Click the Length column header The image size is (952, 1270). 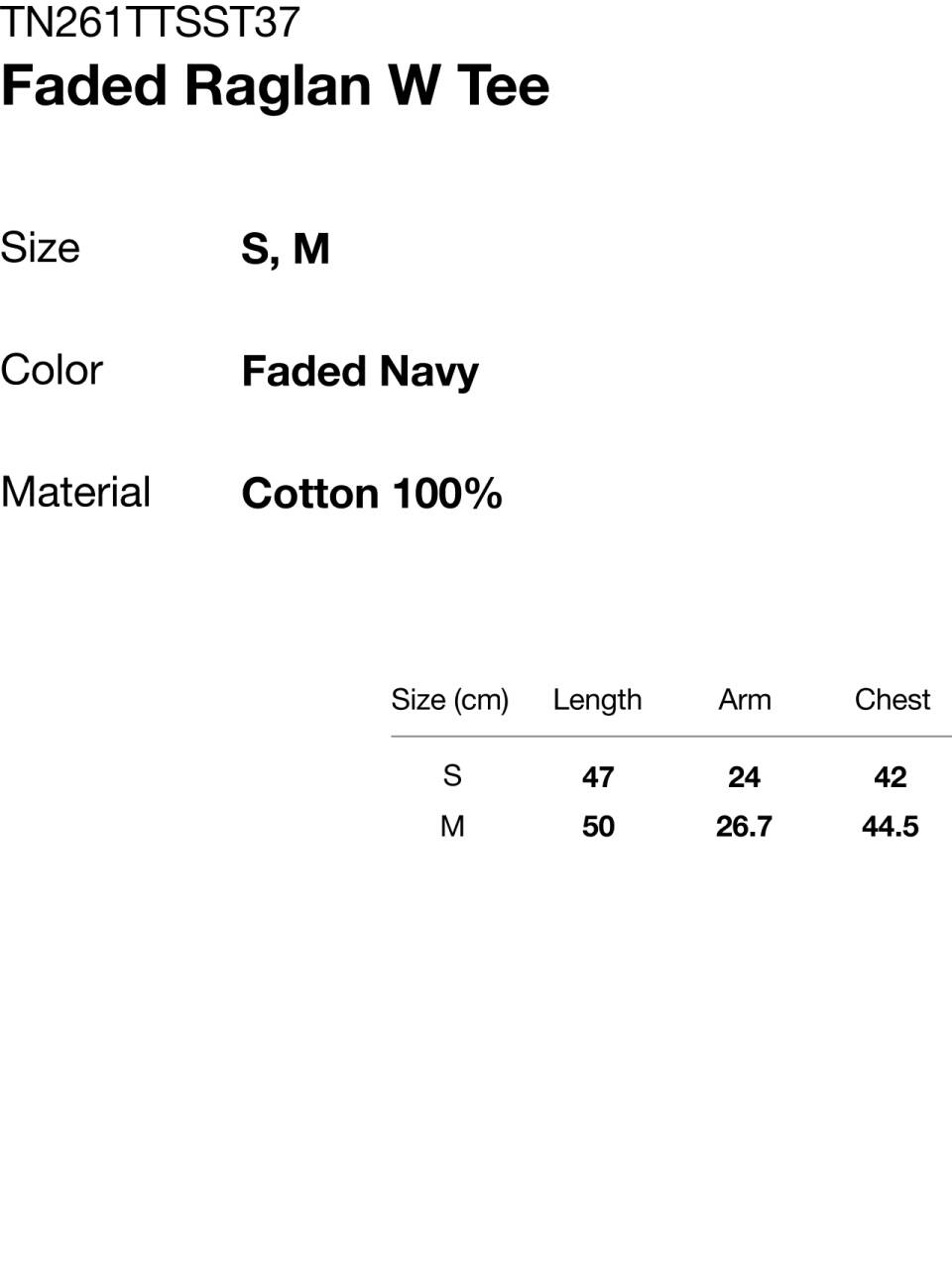[x=598, y=700]
